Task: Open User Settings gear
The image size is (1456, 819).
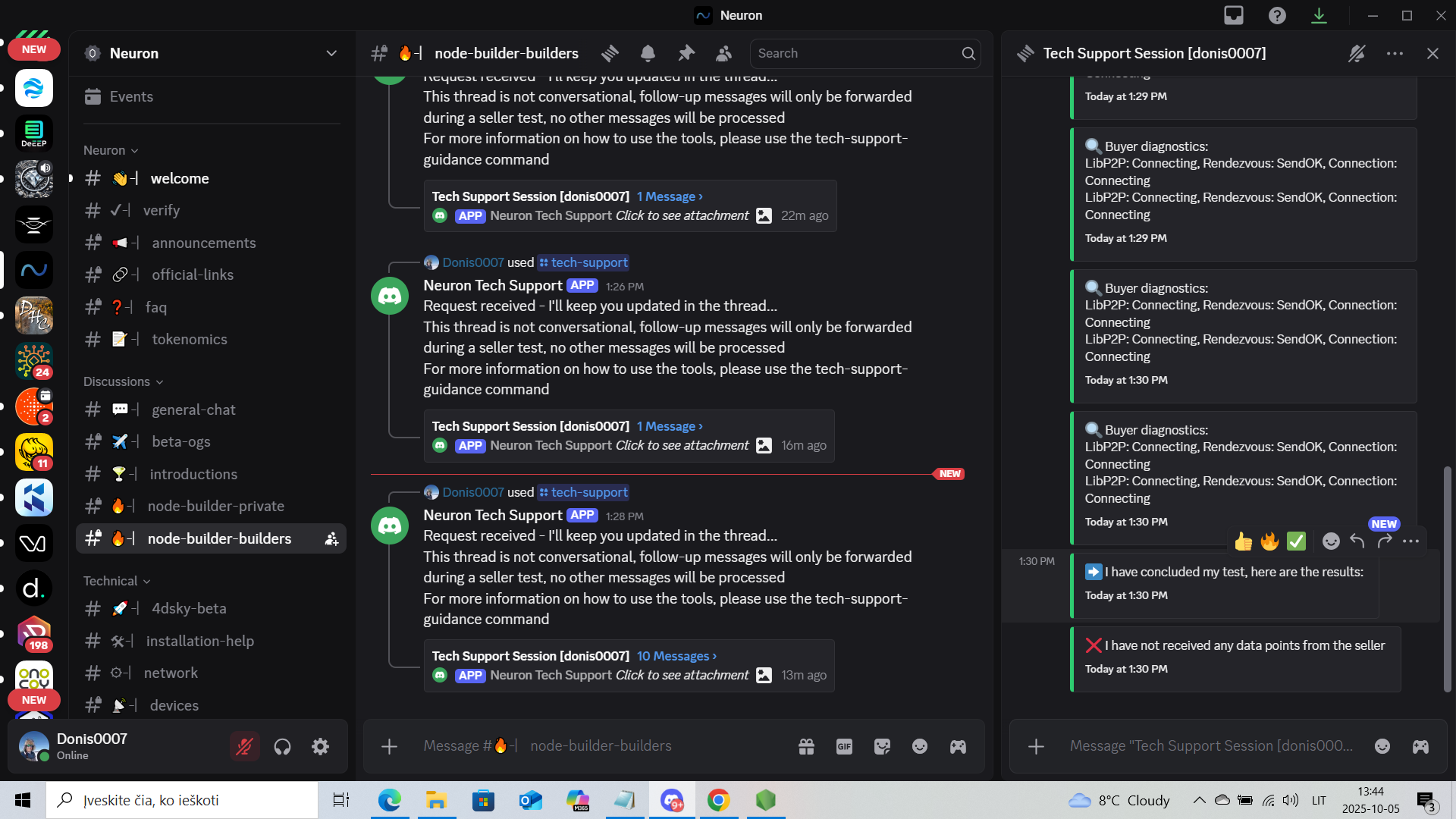Action: coord(320,747)
